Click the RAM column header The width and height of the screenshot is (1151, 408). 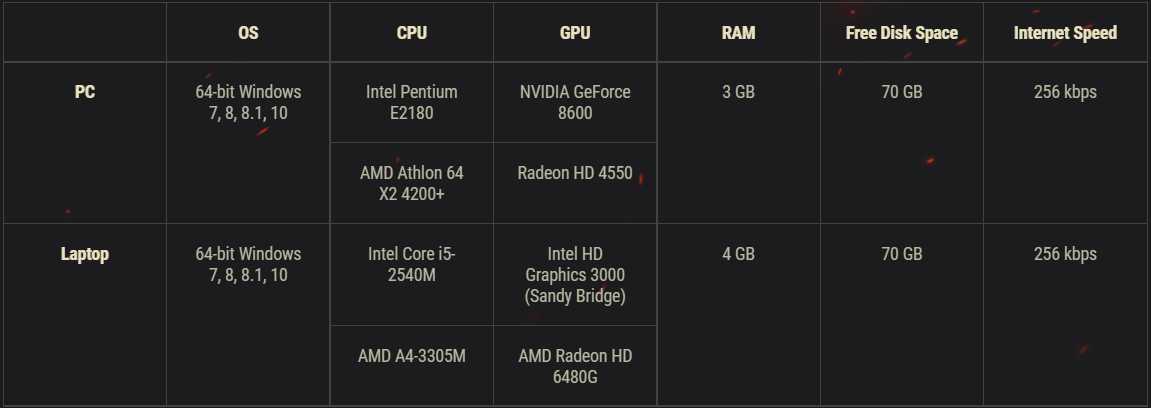pos(738,33)
